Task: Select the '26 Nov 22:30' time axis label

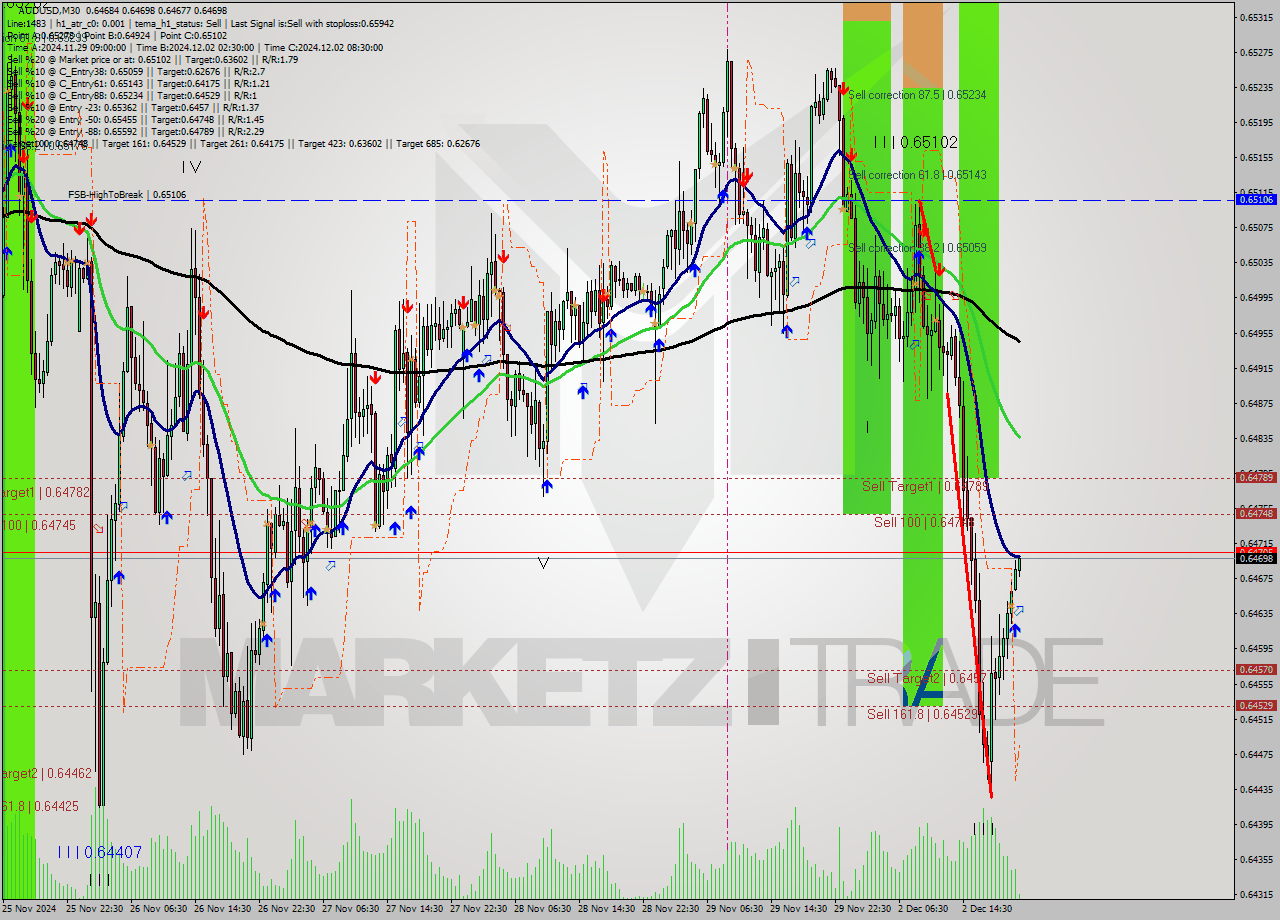Action: 287,909
